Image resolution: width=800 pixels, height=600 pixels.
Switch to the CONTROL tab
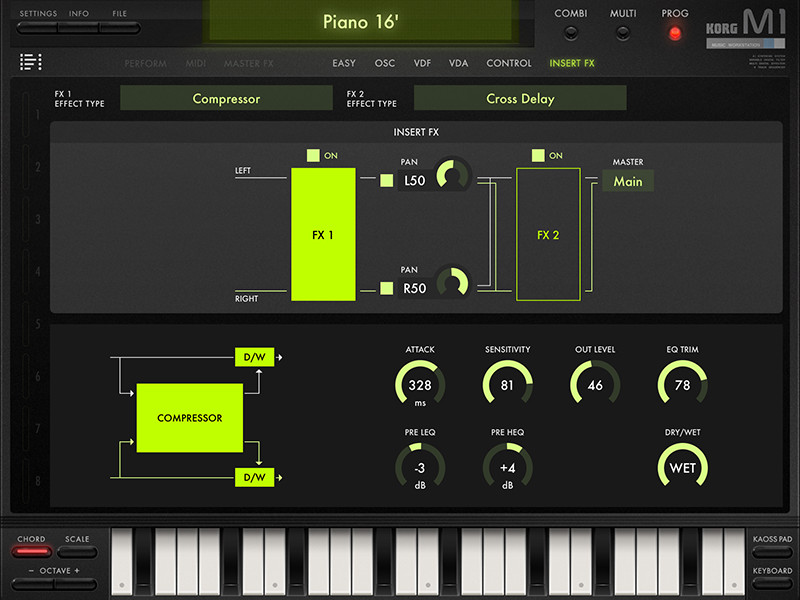[509, 63]
